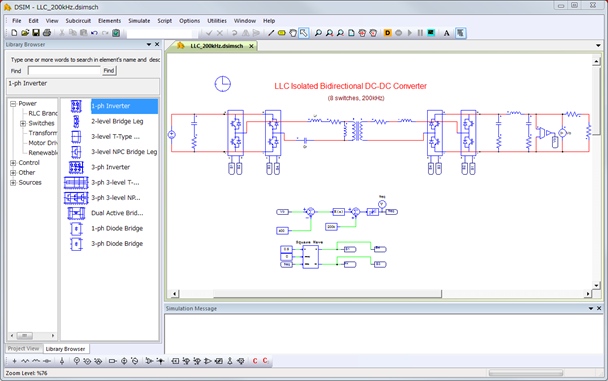Viewport: 608px width, 381px height.
Task: Add a voltage probe from bottom toolbar
Action: [76, 361]
